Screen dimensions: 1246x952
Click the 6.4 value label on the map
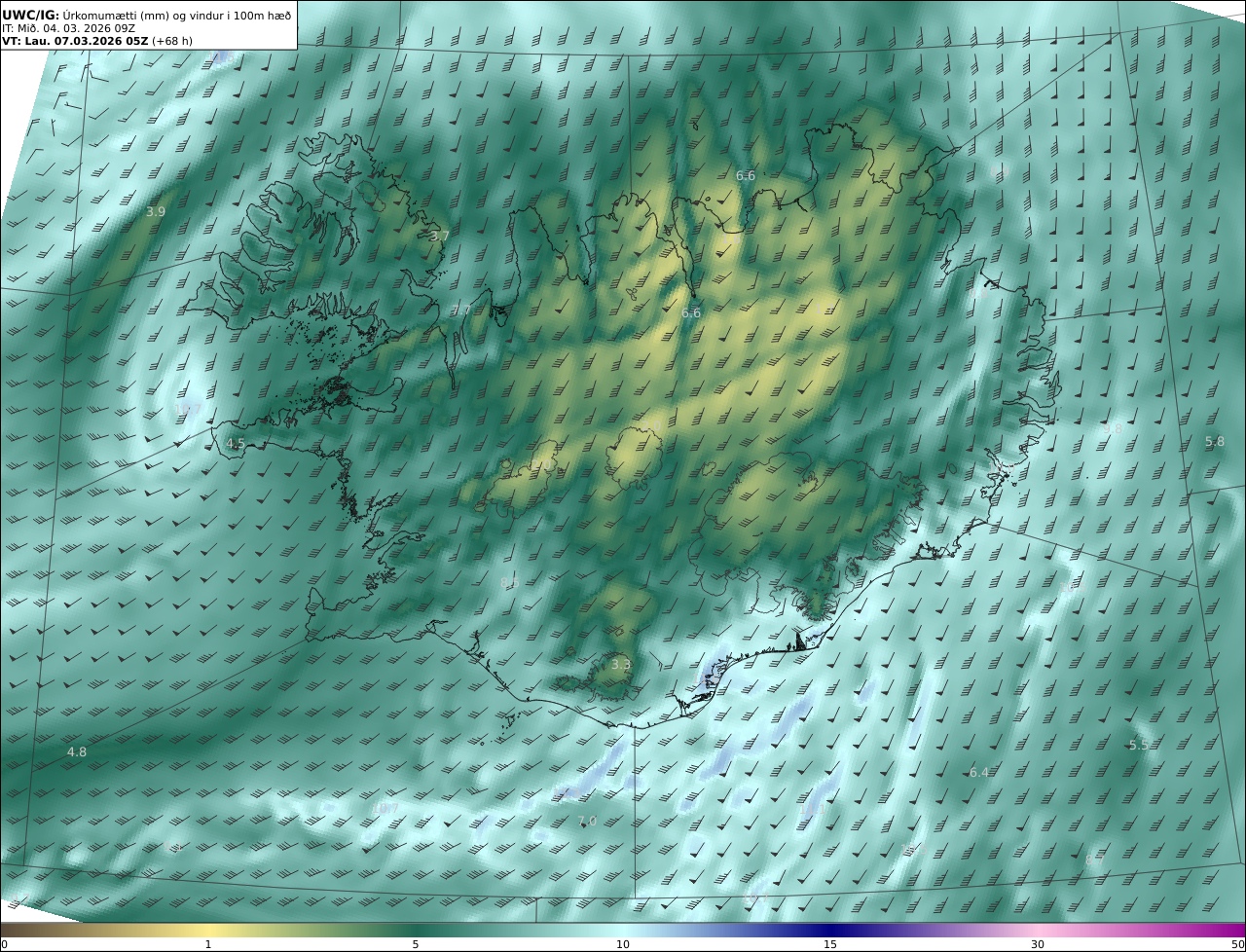pyautogui.click(x=979, y=772)
